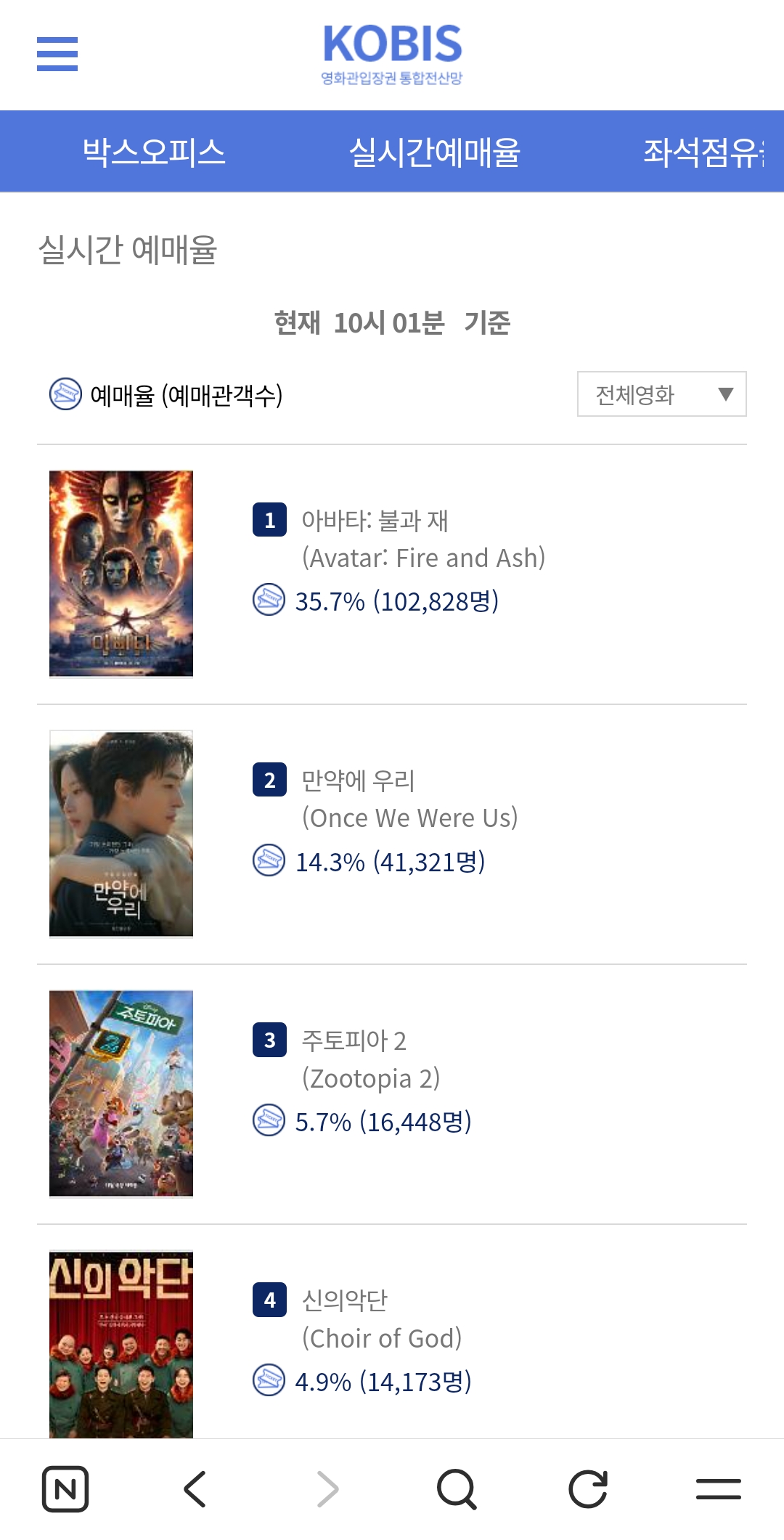Image resolution: width=784 pixels, height=1540 pixels.
Task: Tap the Avatar Fire and Ash poster
Action: (121, 574)
